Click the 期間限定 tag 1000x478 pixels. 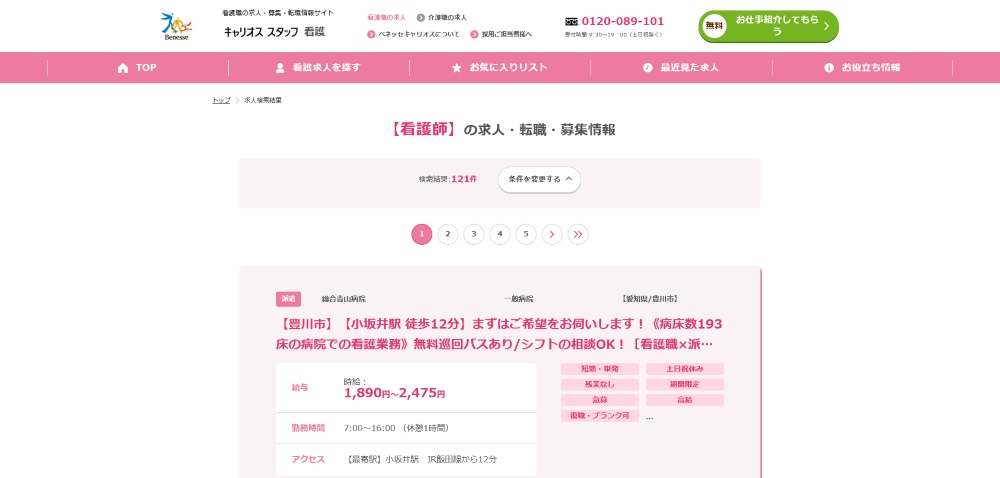(684, 385)
